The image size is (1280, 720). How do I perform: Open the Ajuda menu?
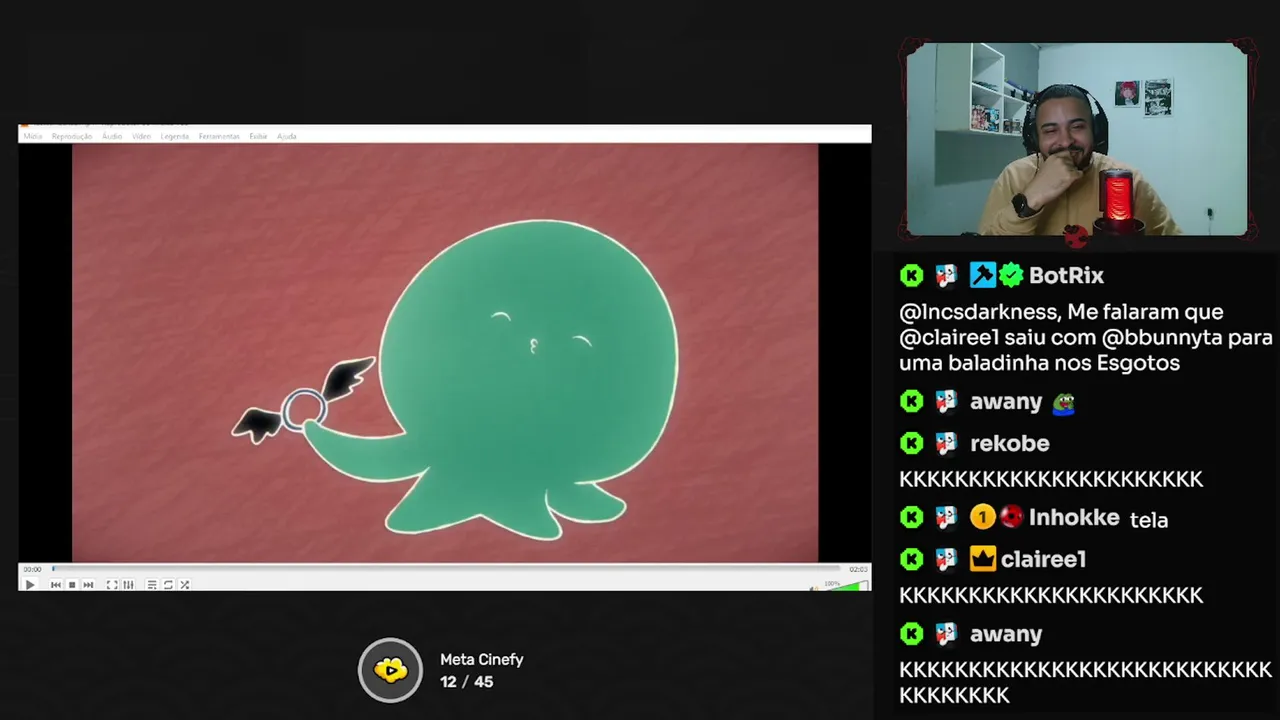[x=287, y=136]
